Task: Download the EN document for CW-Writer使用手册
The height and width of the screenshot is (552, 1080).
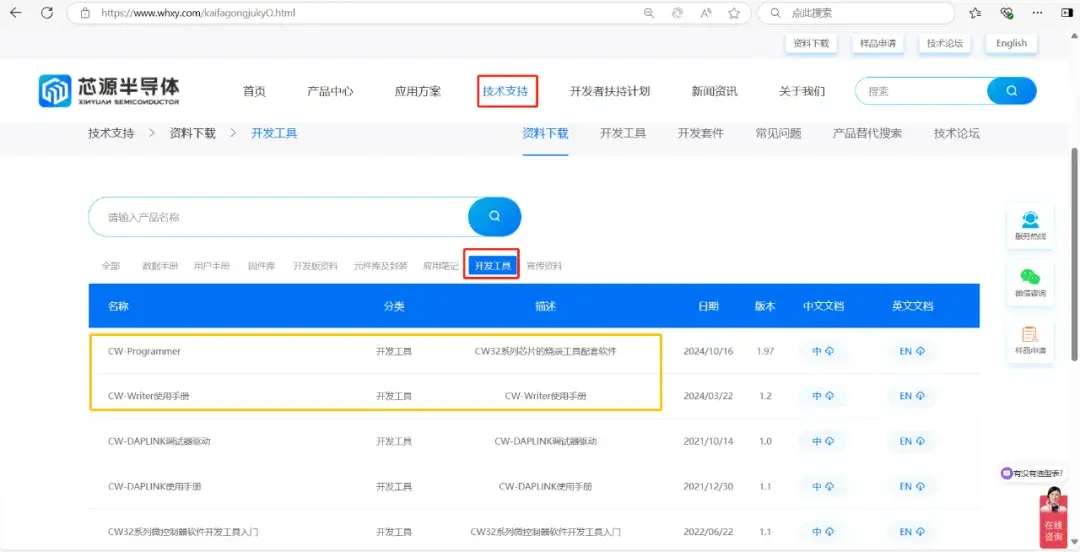Action: (x=912, y=396)
